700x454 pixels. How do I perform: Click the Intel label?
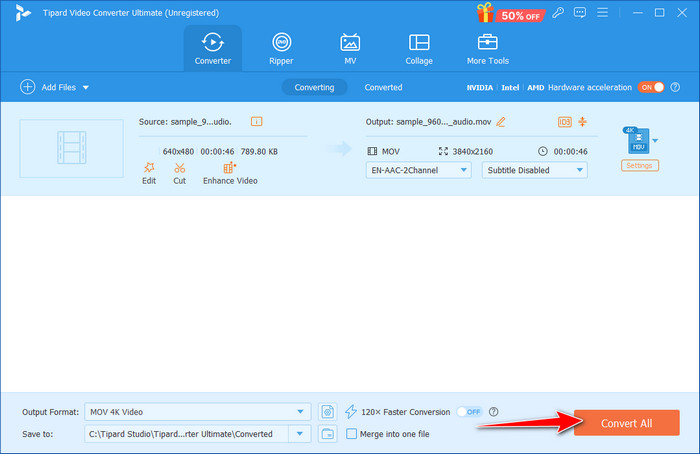510,87
